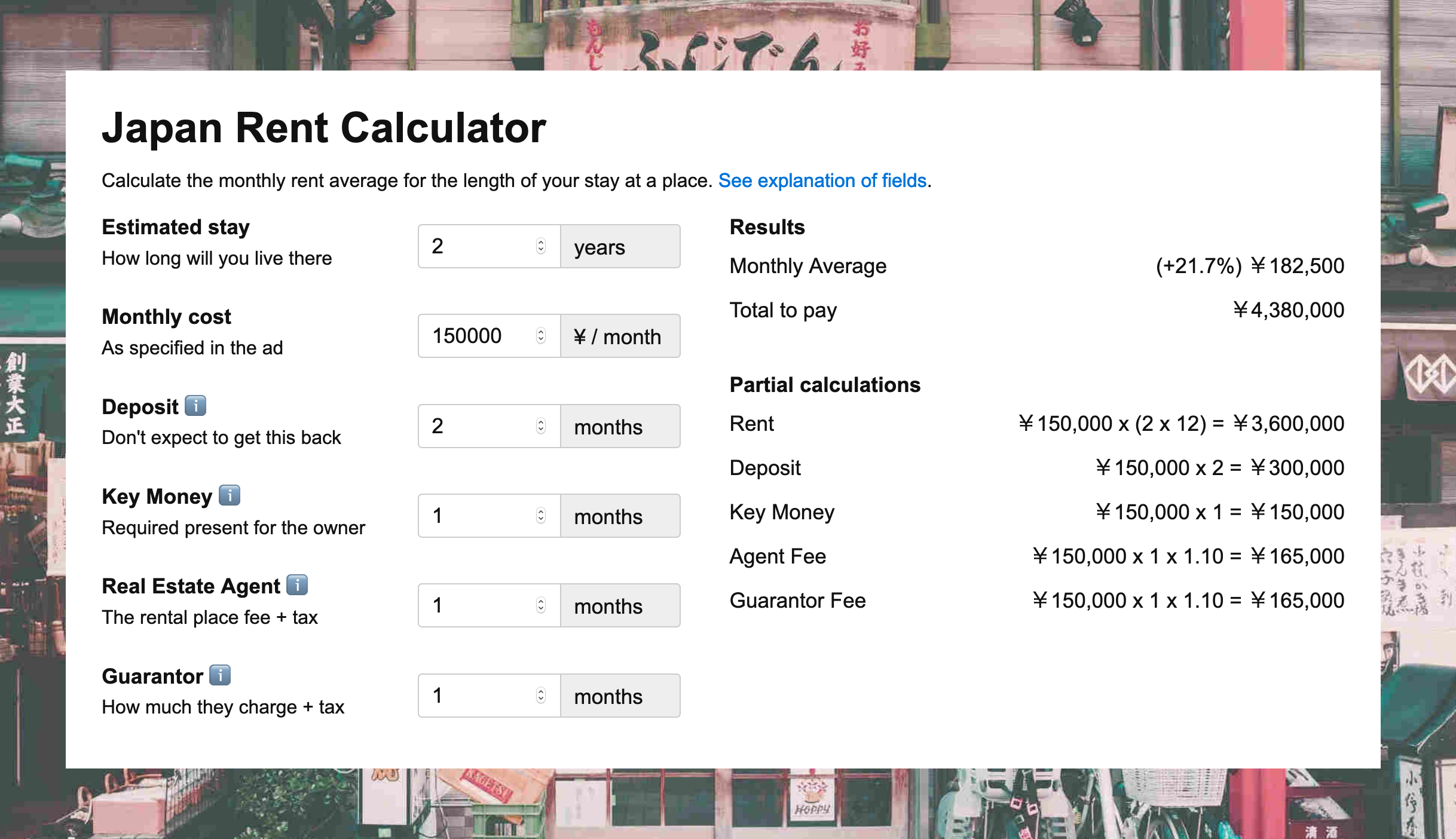Click the Guarantor info icon

tap(219, 675)
